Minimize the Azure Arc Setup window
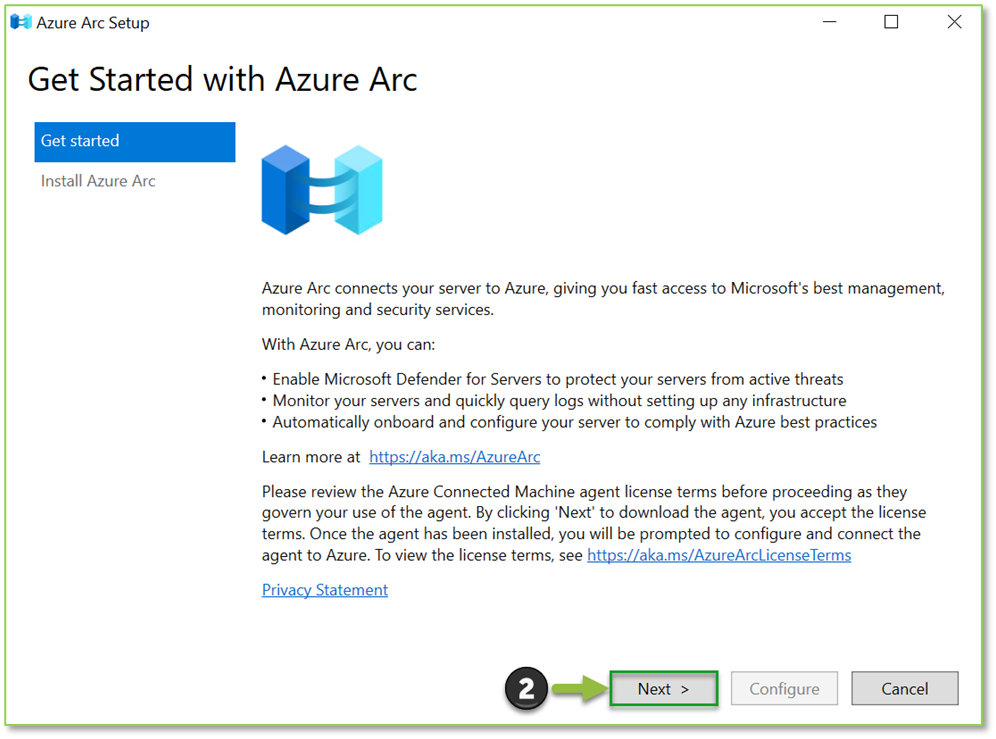 point(829,21)
